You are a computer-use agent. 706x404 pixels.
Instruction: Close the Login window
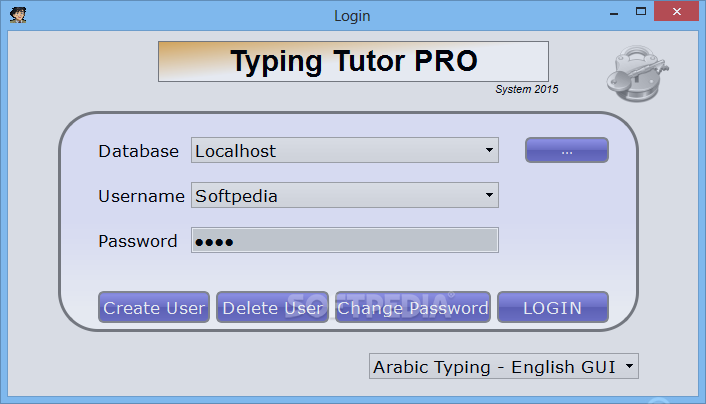pos(676,11)
